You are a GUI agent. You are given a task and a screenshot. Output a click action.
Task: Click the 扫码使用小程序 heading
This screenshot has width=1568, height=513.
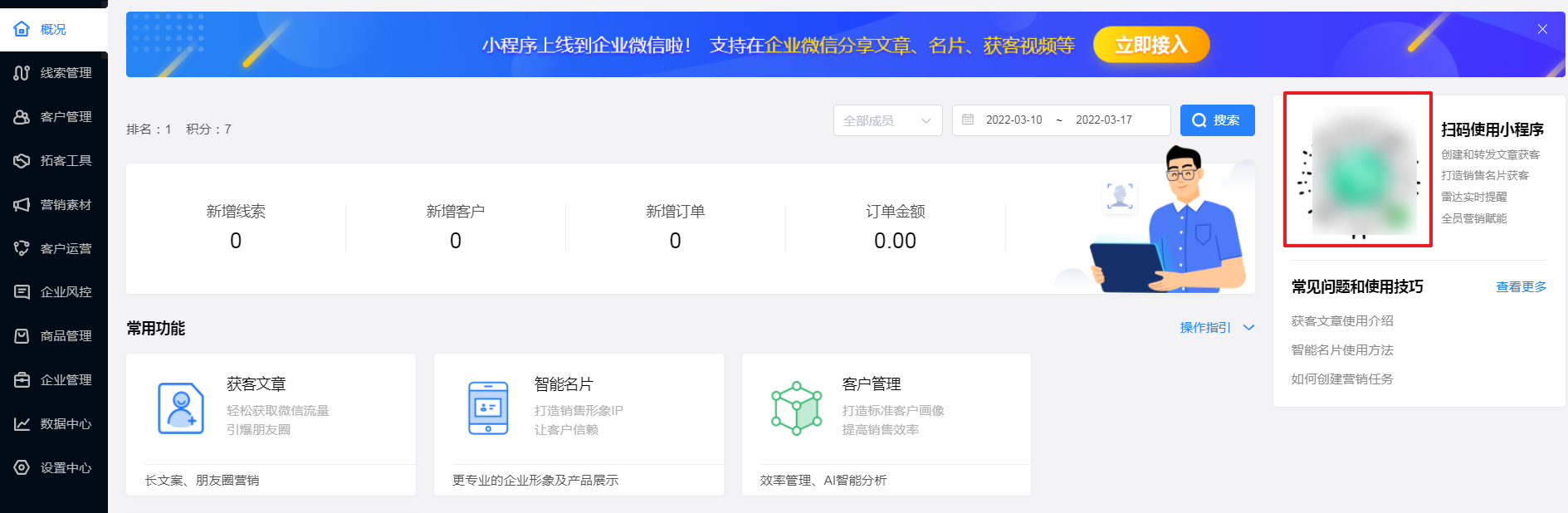1492,129
